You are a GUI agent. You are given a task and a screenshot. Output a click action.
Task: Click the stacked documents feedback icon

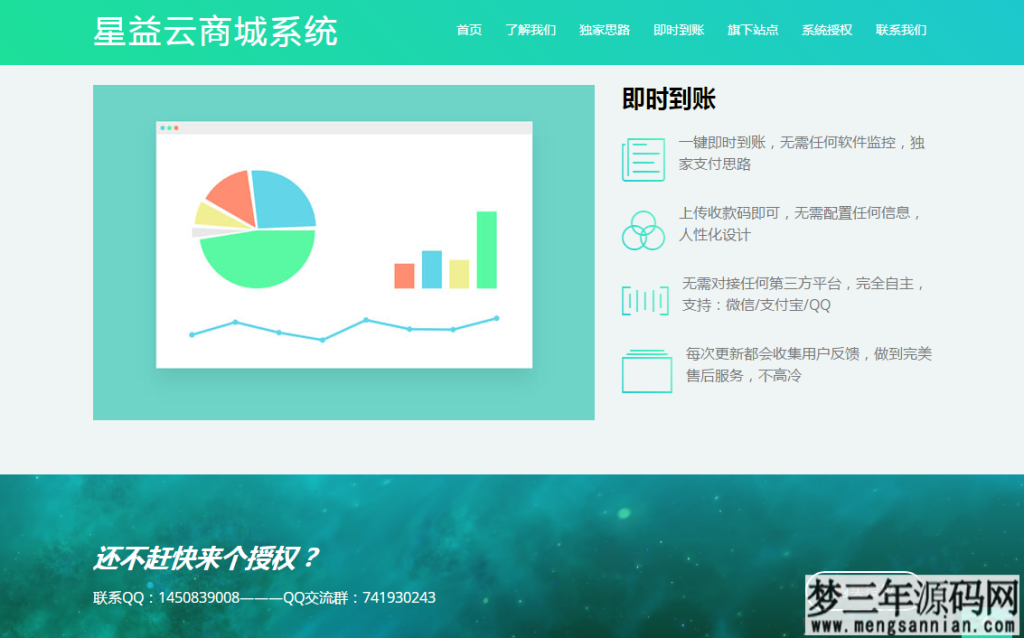pos(646,369)
